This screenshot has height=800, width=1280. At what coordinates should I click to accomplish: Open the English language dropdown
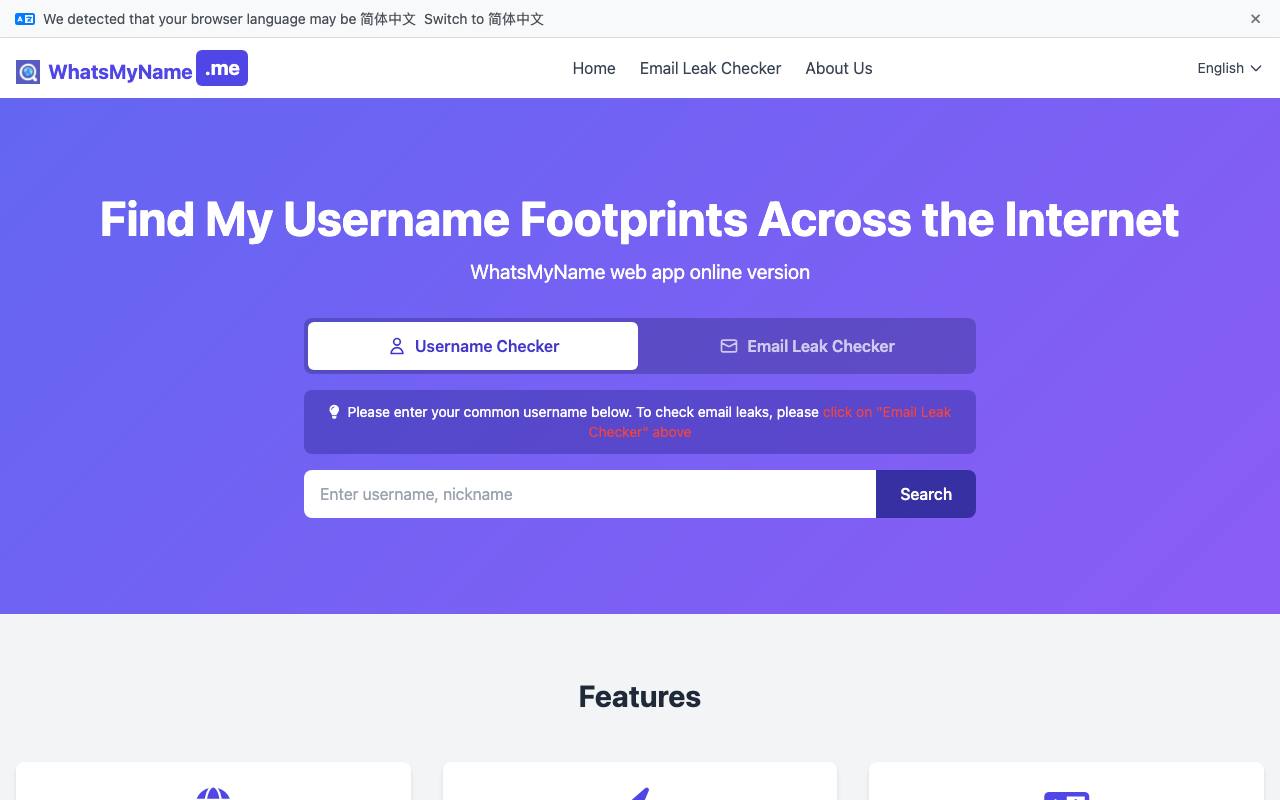point(1229,68)
